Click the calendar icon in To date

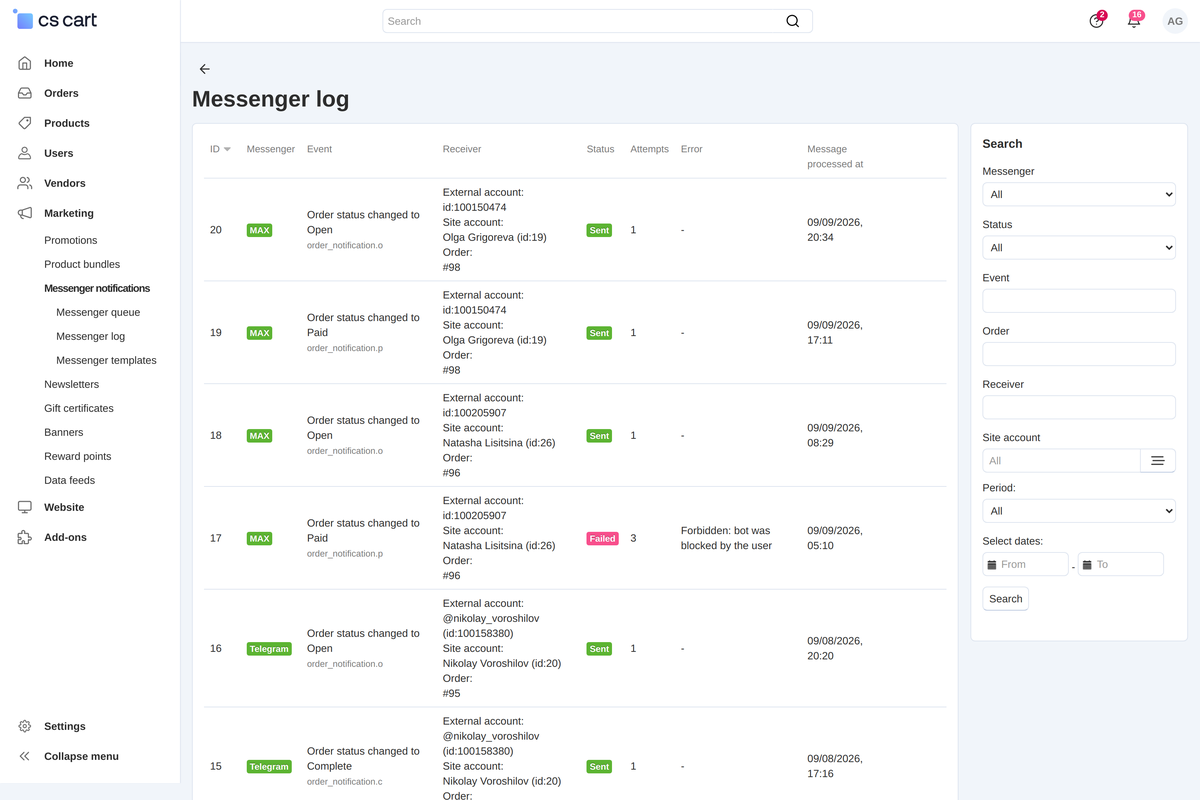click(1086, 565)
